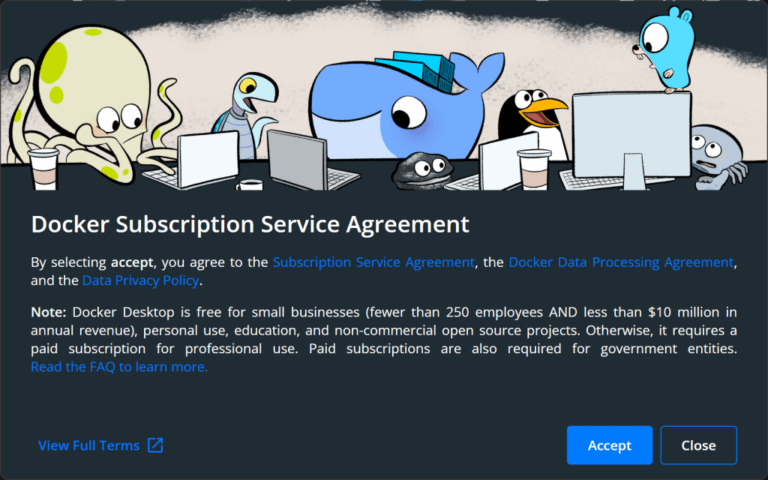Viewport: 768px width, 480px height.
Task: Click the Docker Subscription Service Agreement heading
Action: (x=250, y=224)
